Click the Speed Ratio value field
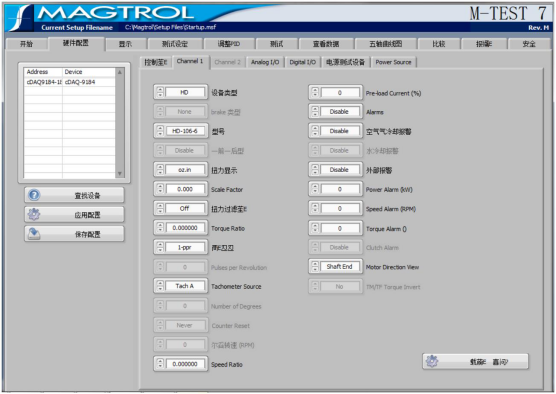The height and width of the screenshot is (394, 556). [x=185, y=364]
